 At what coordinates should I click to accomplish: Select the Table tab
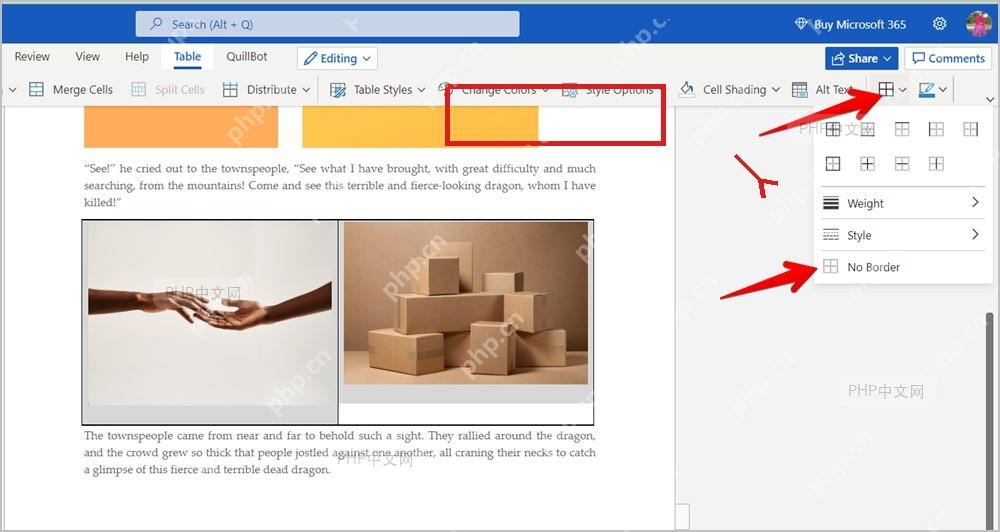(188, 57)
